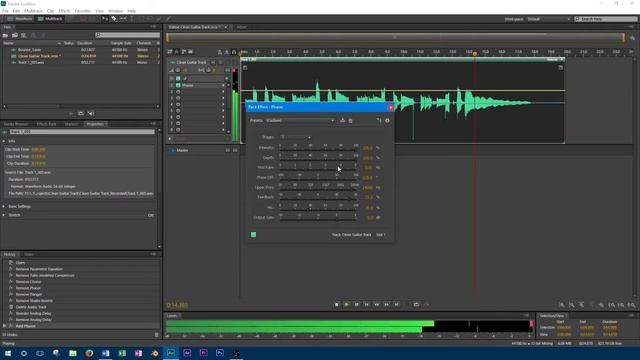Select Bounce_1.wav in the Files list

pyautogui.click(x=30, y=50)
